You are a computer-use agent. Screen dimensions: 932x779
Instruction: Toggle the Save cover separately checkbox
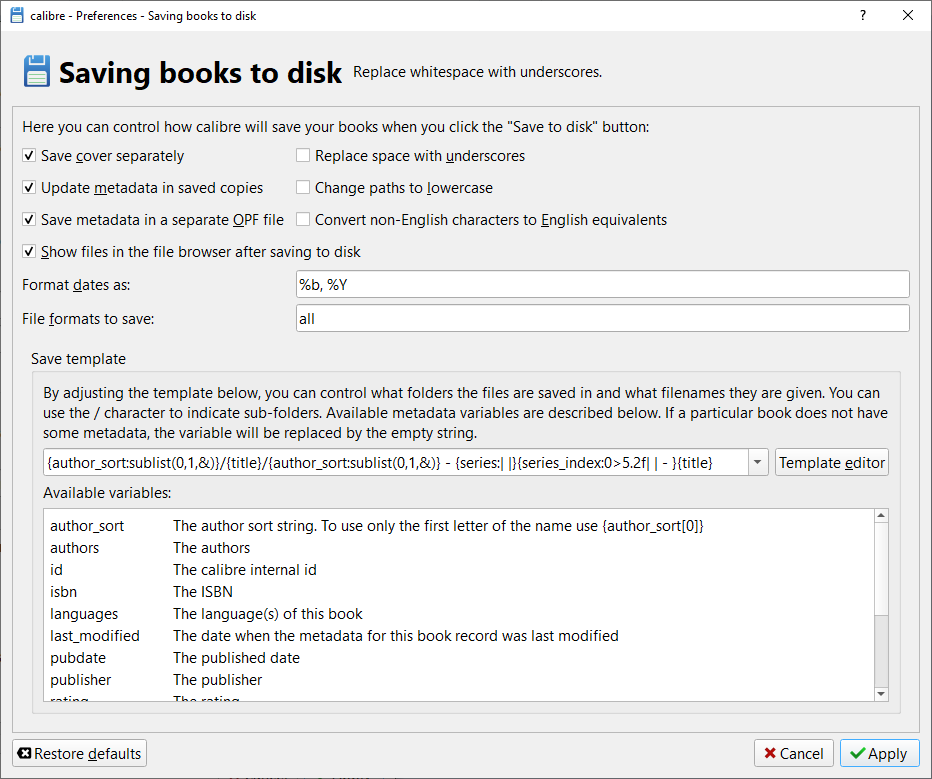coord(29,156)
